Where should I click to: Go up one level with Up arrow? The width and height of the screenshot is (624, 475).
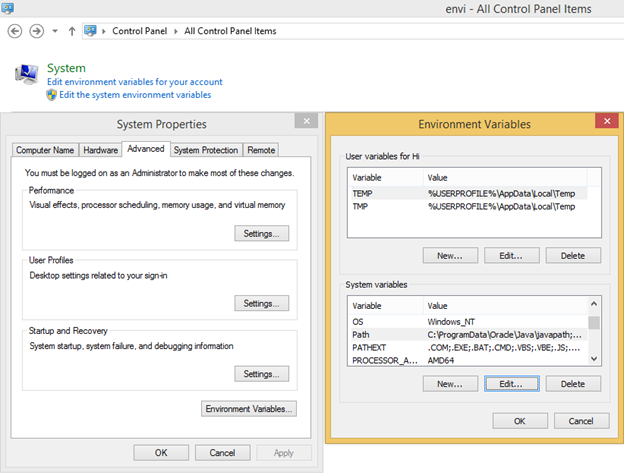click(x=72, y=31)
